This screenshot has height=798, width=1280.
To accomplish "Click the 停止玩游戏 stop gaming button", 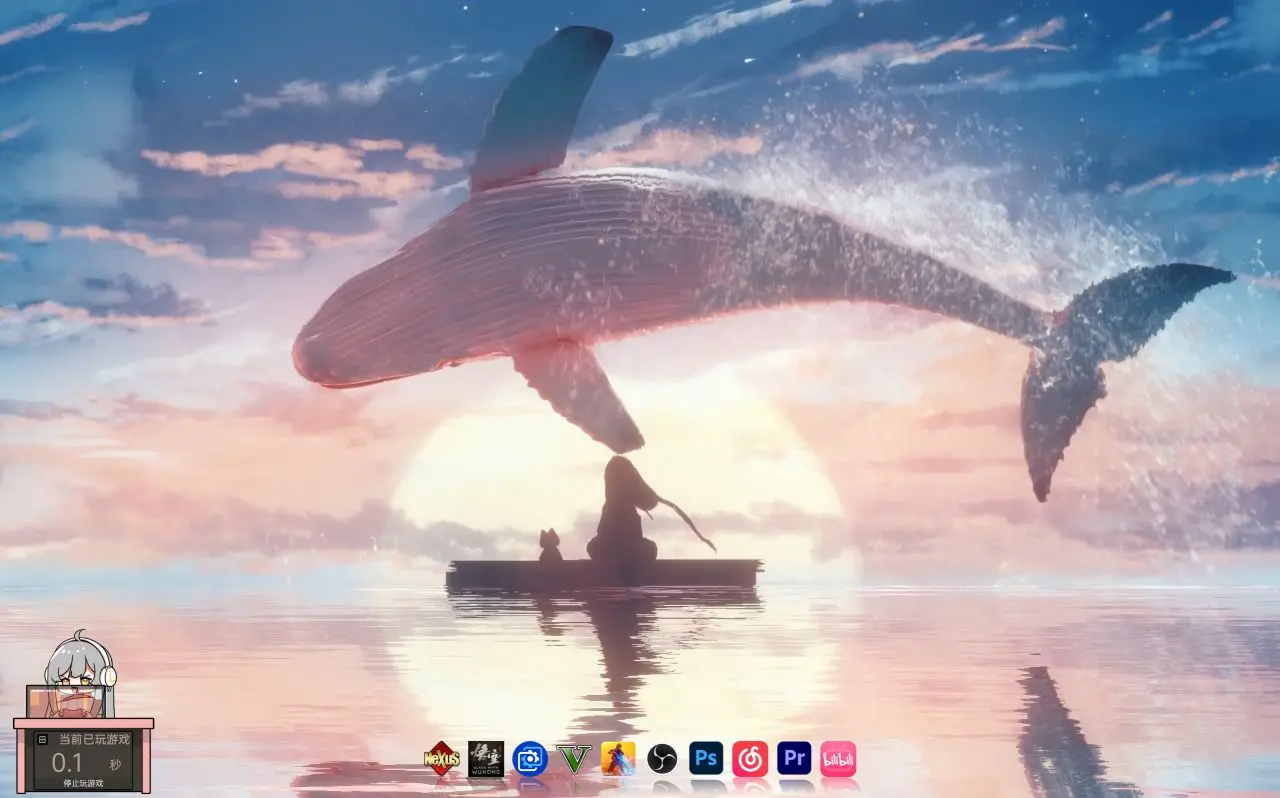I will [83, 783].
